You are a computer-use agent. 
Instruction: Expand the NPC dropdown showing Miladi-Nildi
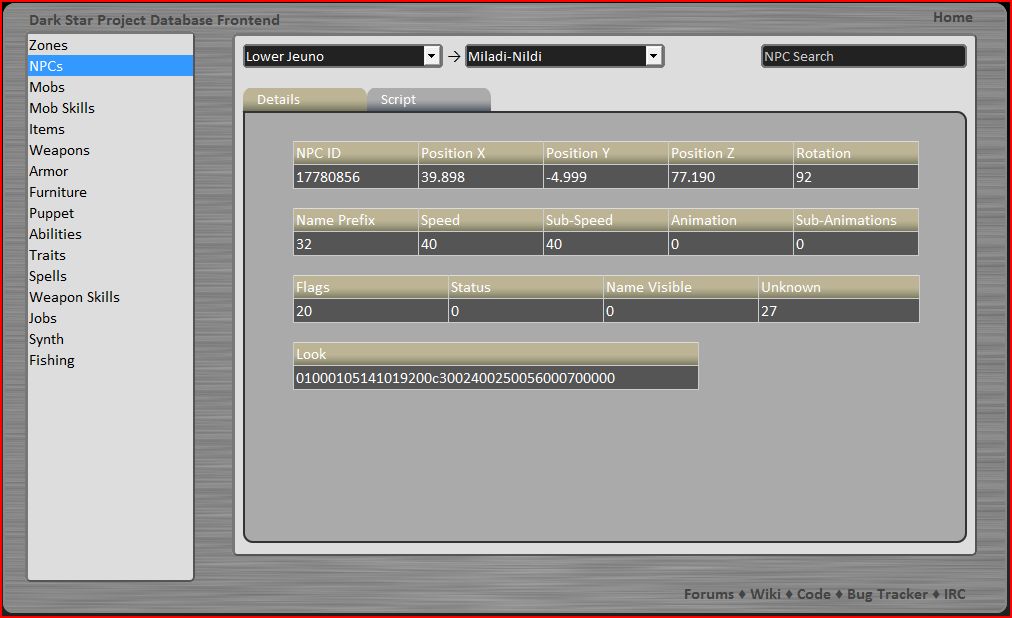pyautogui.click(x=564, y=57)
